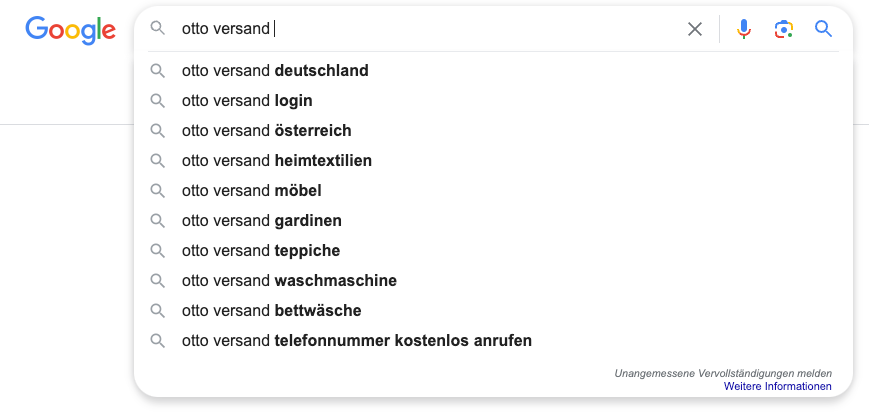Click the magnifier icon beside 'otto versand möbel'
This screenshot has width=869, height=413.
(157, 191)
